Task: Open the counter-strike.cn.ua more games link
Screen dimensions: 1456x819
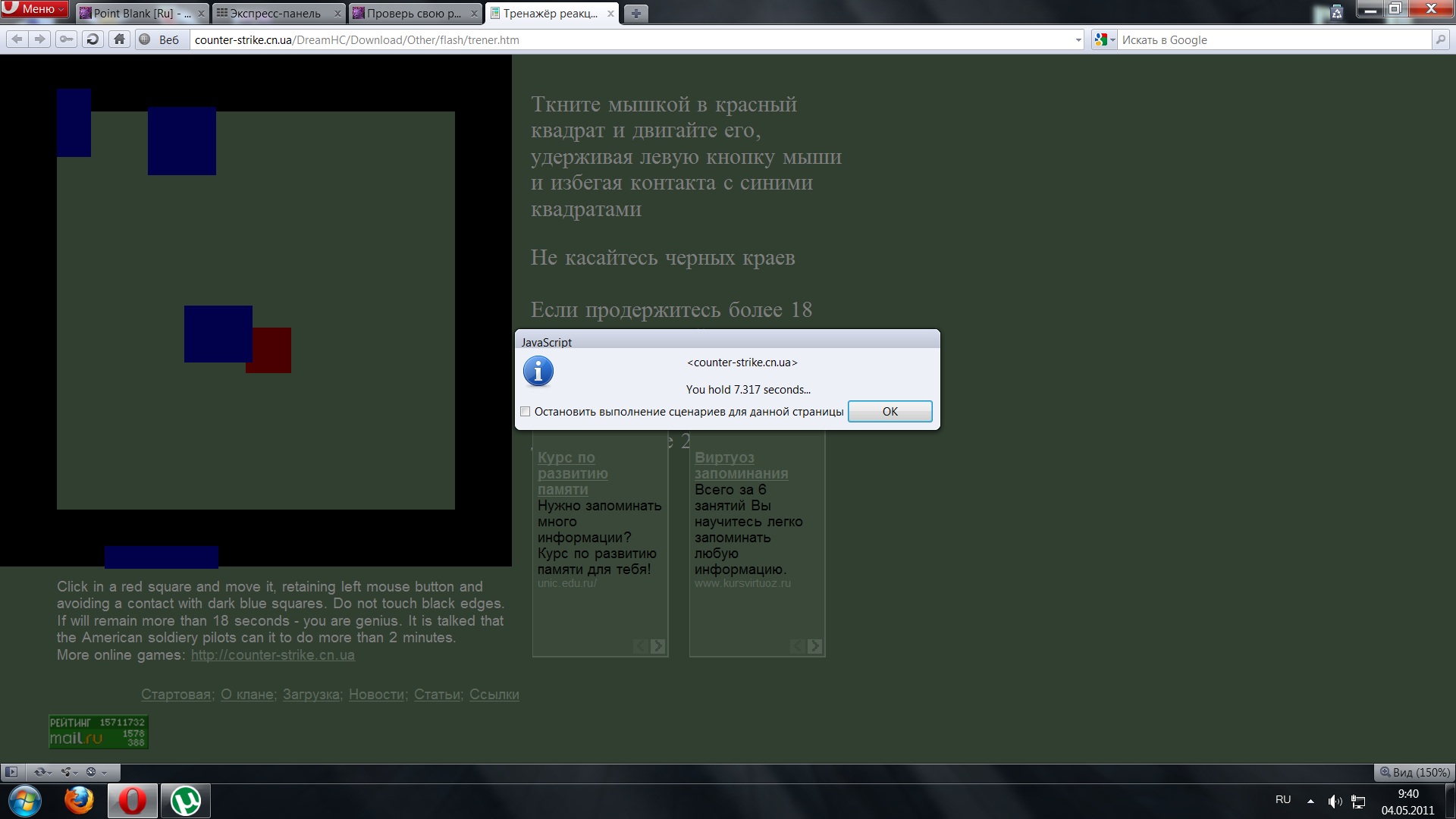Action: click(x=272, y=655)
